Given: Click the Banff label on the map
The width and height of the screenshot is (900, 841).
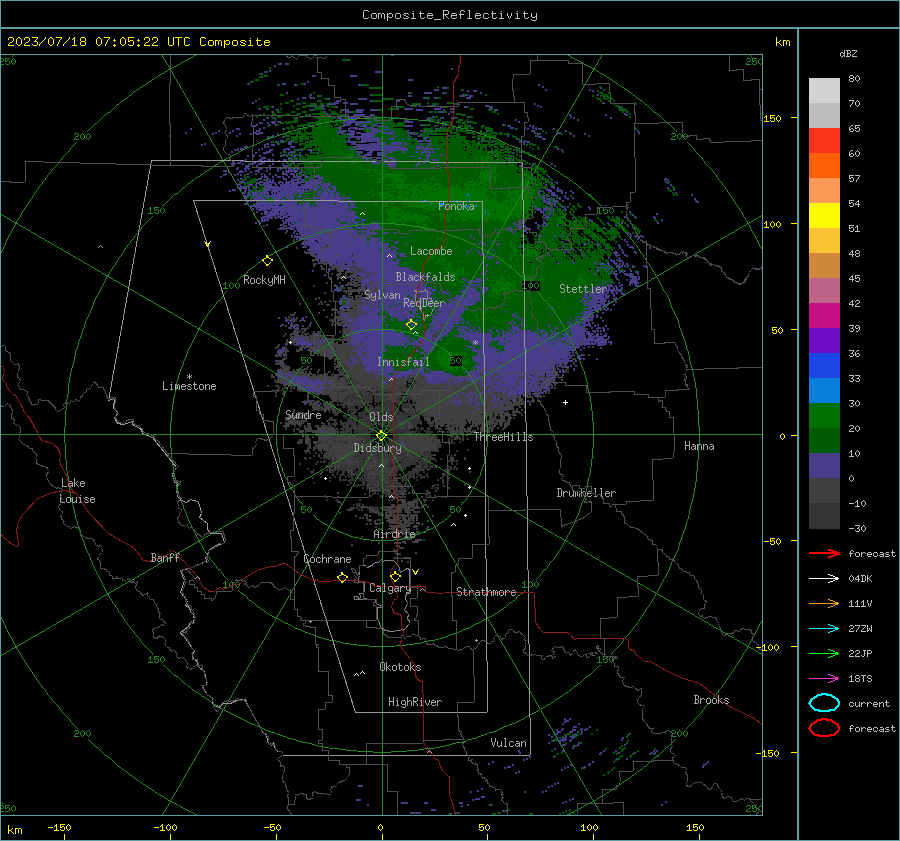Looking at the screenshot, I should [x=165, y=558].
